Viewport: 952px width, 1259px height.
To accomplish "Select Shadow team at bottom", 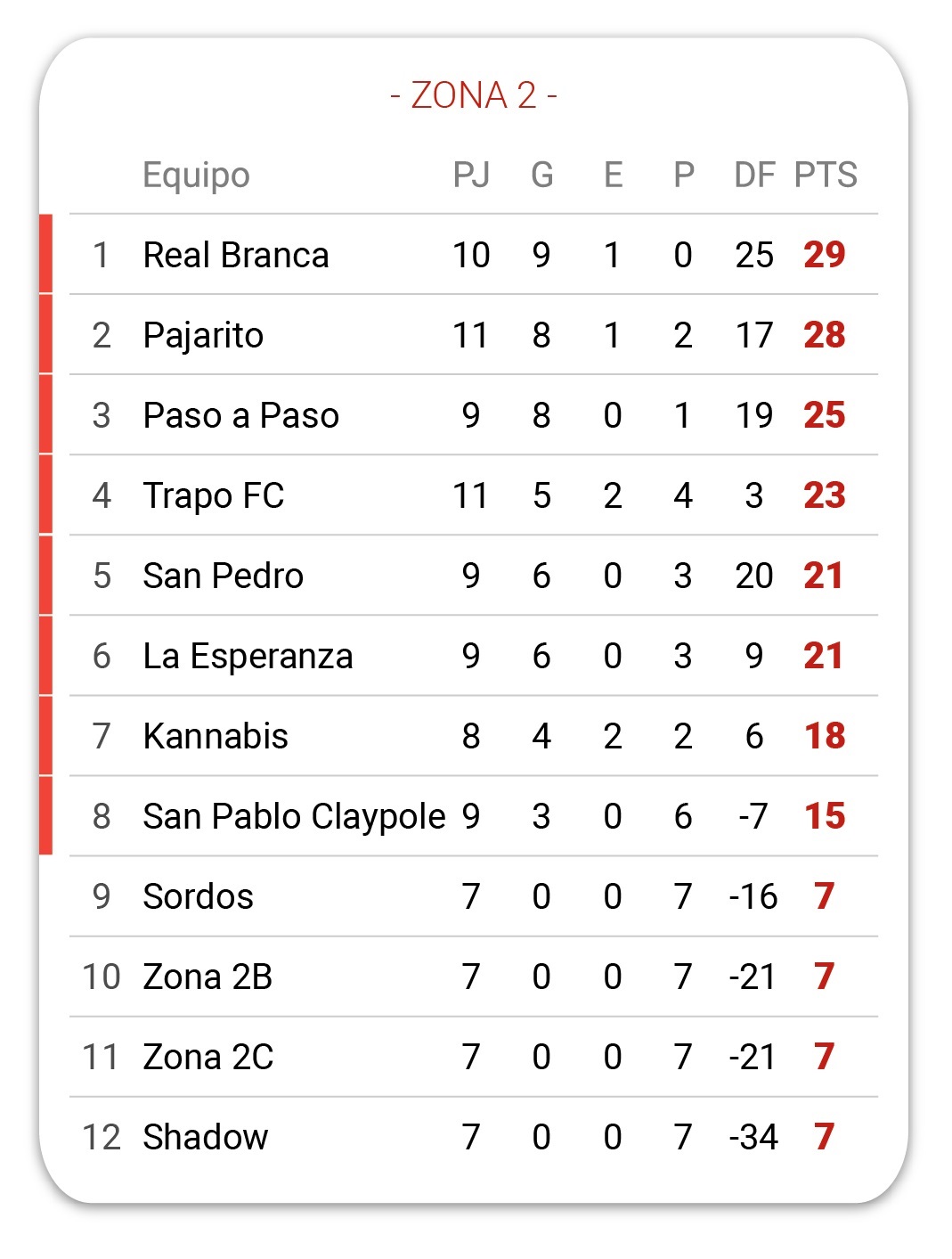I will tap(206, 1137).
